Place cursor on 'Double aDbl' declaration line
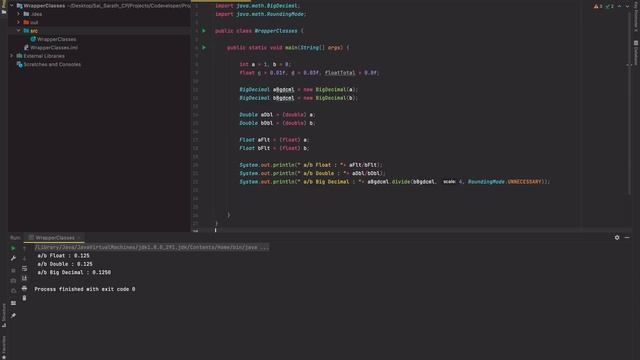Image resolution: width=640 pixels, height=360 pixels. point(277,115)
